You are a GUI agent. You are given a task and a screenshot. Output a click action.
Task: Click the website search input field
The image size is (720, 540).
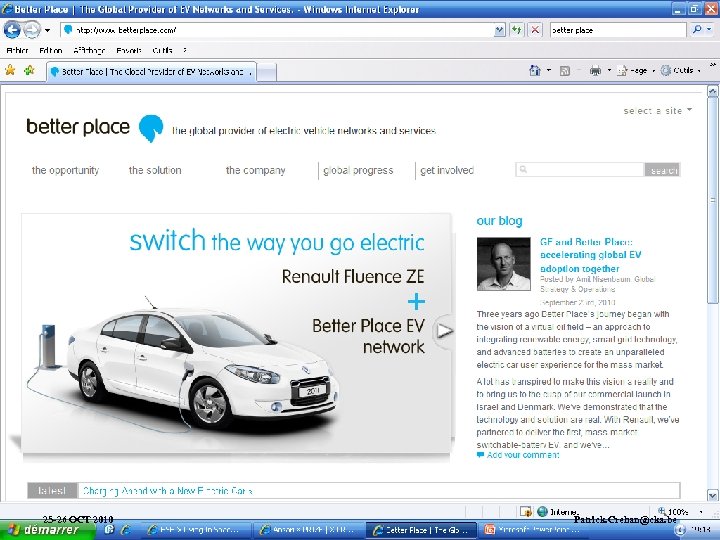coord(580,169)
